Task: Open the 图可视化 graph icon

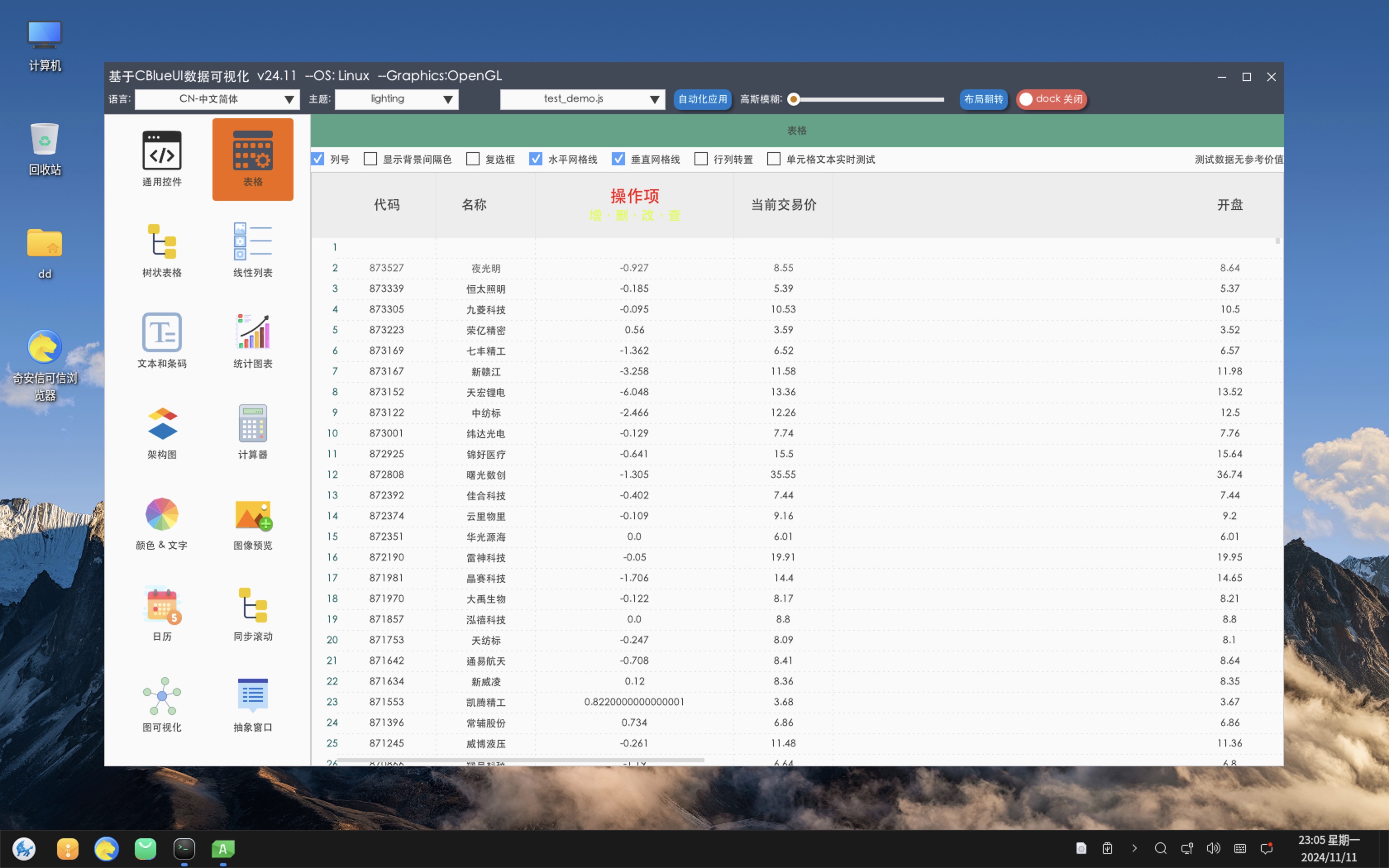Action: (162, 696)
